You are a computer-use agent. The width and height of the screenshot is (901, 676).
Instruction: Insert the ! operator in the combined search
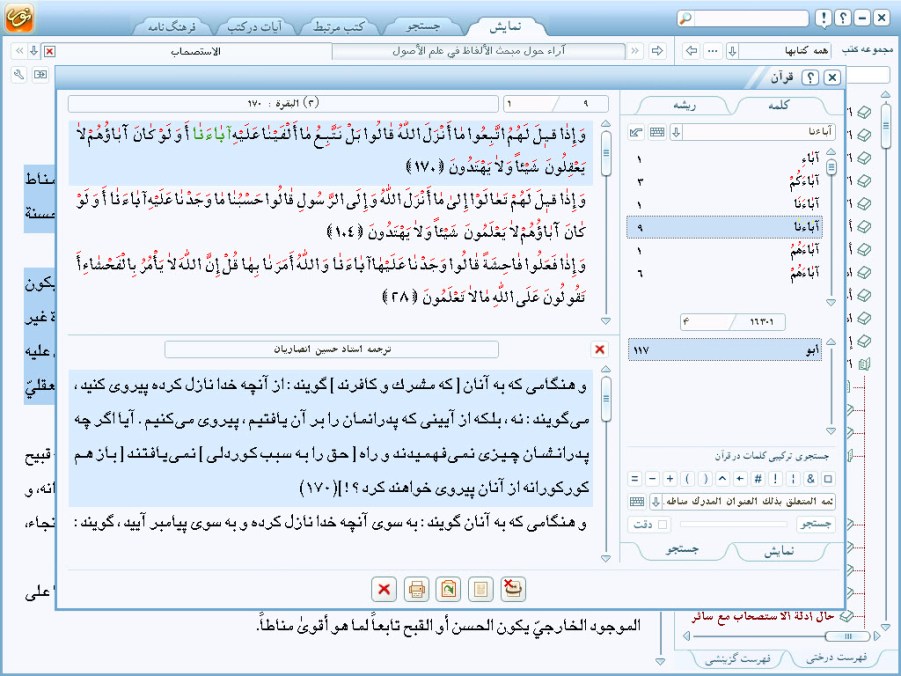(775, 478)
